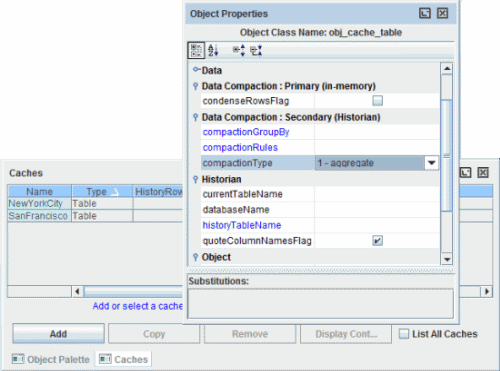Click the Object Palette tab icon
This screenshot has height=371, width=500.
point(18,359)
